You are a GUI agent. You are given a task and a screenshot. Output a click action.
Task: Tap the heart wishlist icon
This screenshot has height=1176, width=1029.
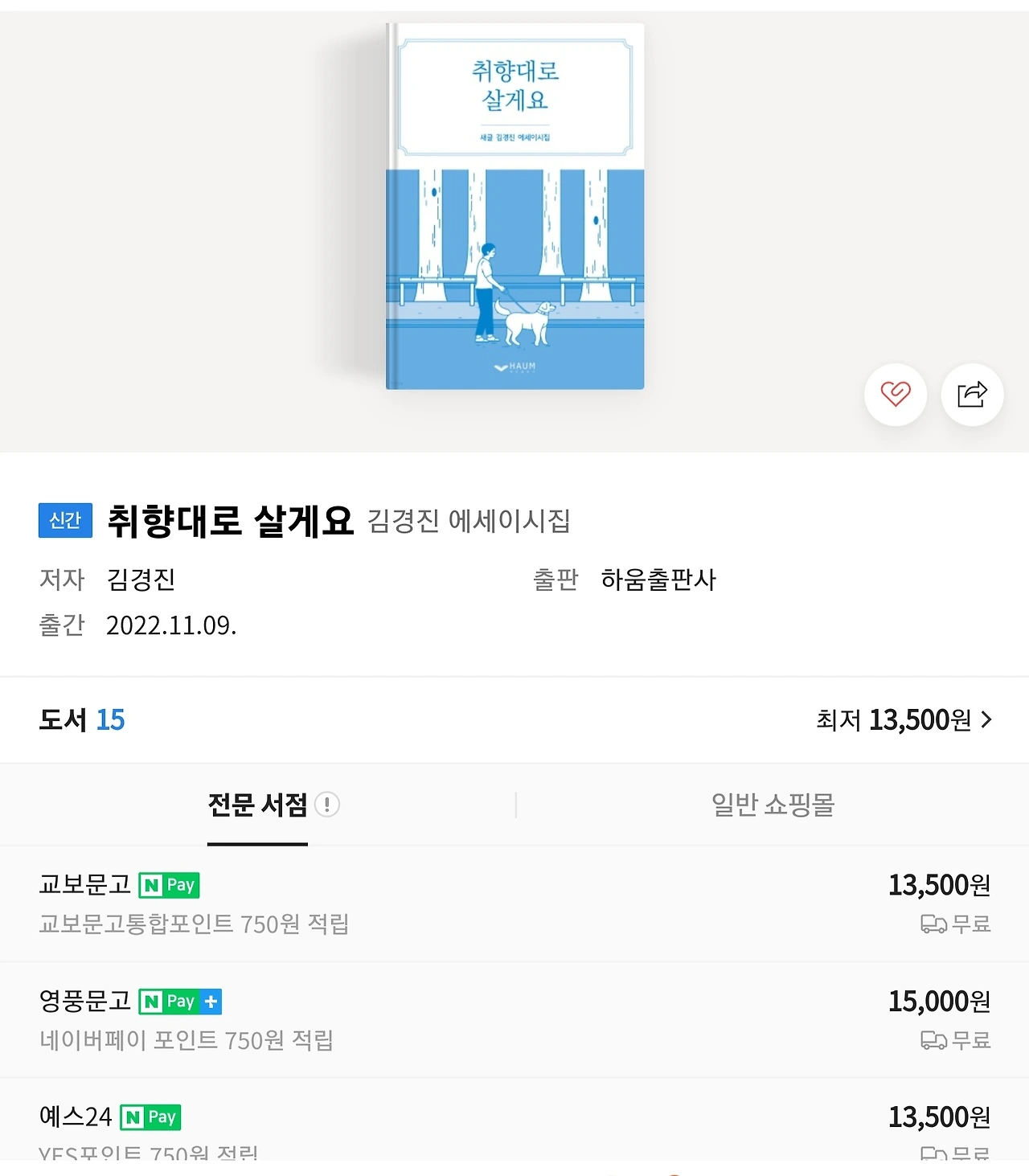click(x=896, y=395)
